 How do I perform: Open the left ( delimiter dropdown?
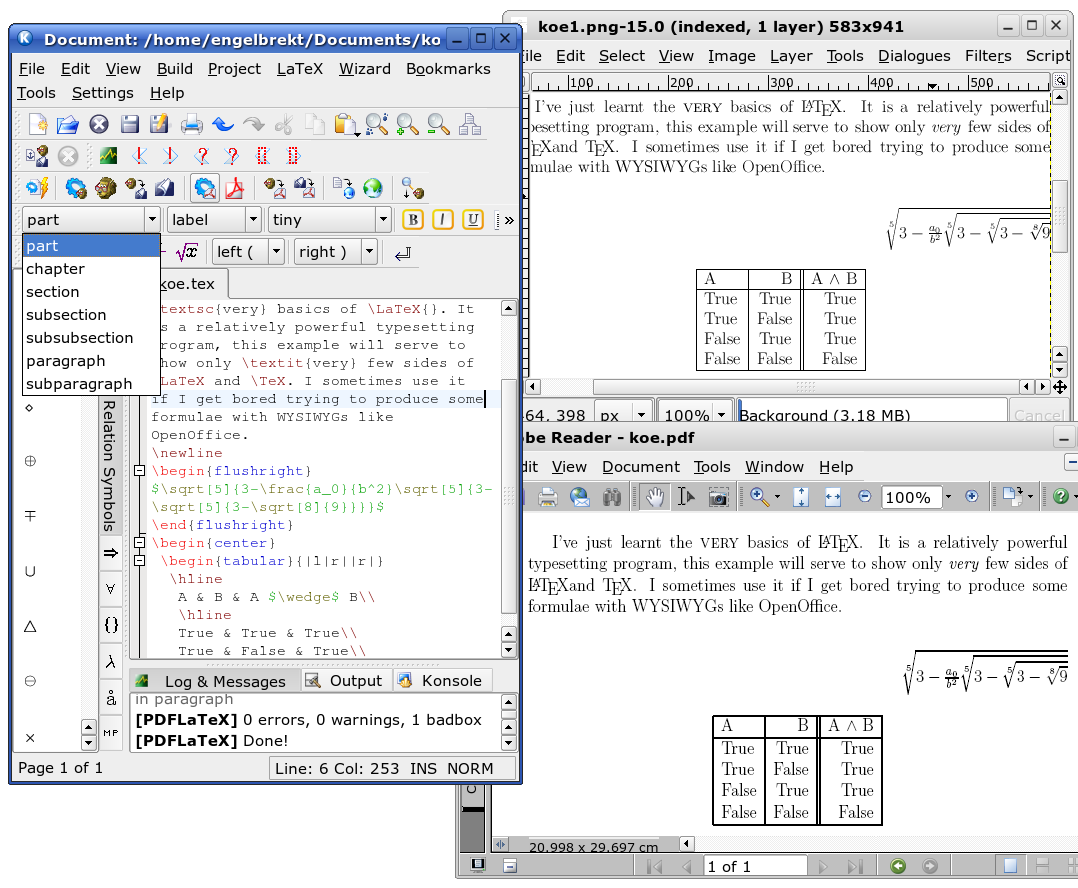point(276,252)
